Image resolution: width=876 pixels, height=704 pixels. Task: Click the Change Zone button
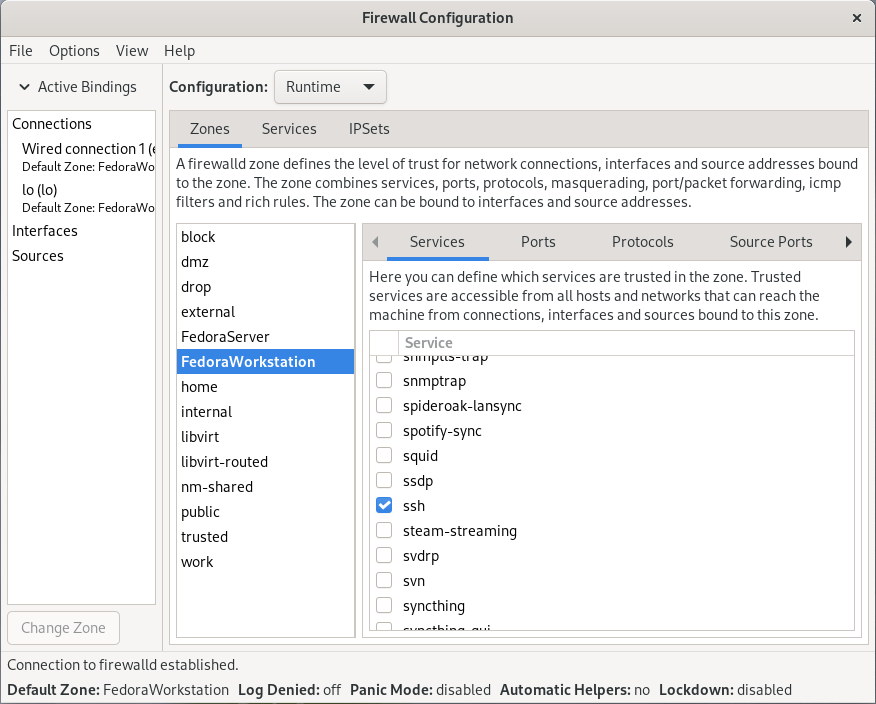pyautogui.click(x=64, y=628)
